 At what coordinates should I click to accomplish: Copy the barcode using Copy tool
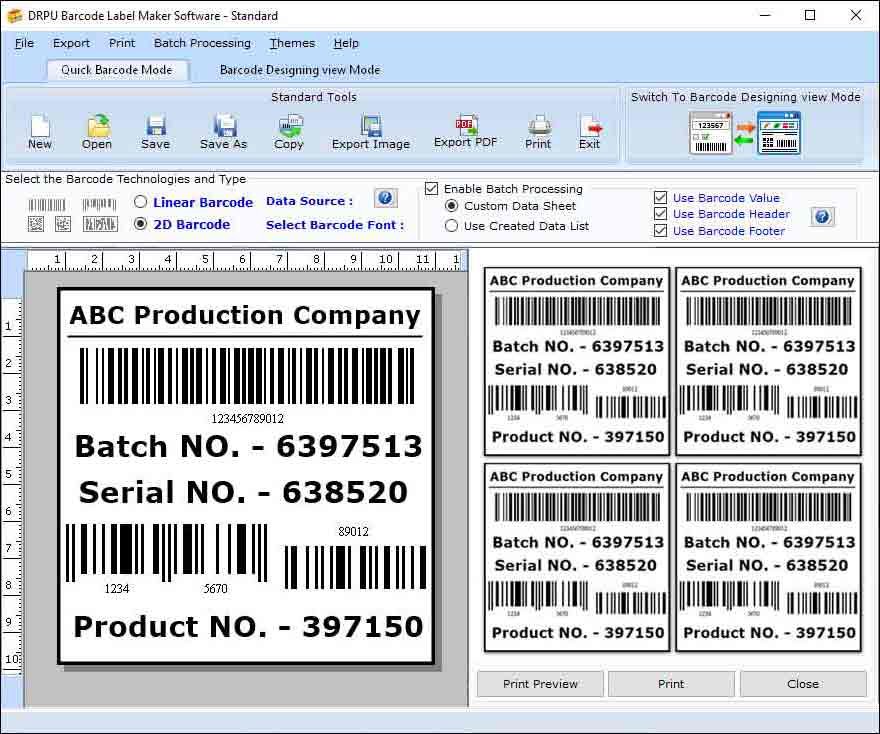(288, 132)
